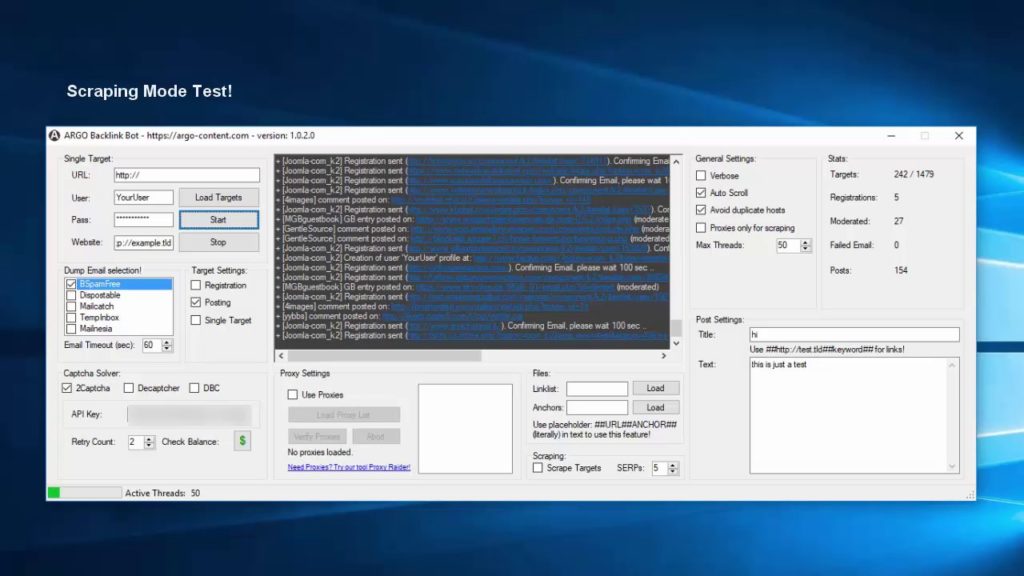Click the Verify Proxies button
Viewport: 1024px width, 576px height.
[317, 436]
